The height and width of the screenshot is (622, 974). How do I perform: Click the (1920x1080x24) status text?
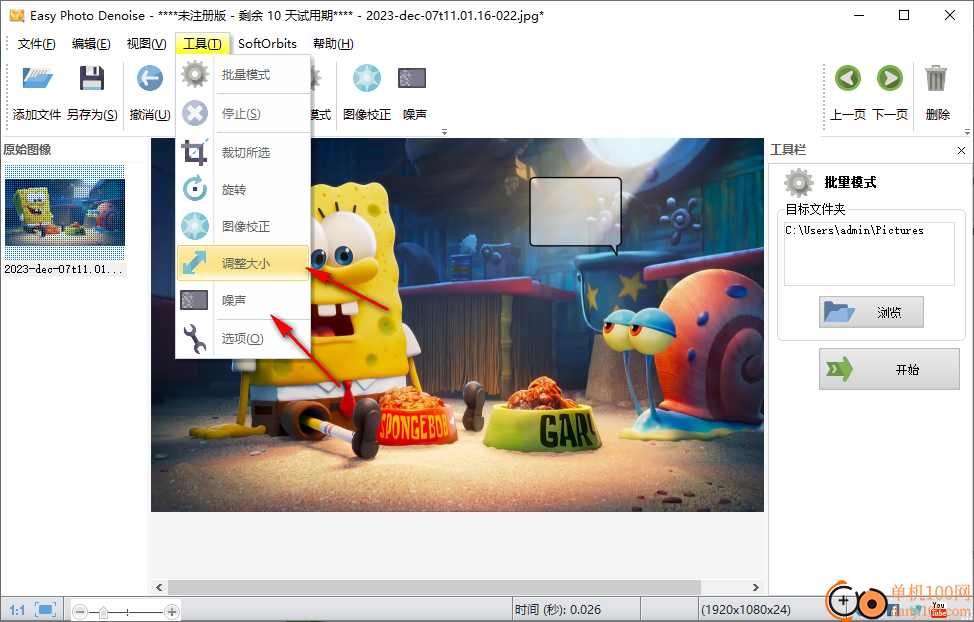tap(746, 610)
